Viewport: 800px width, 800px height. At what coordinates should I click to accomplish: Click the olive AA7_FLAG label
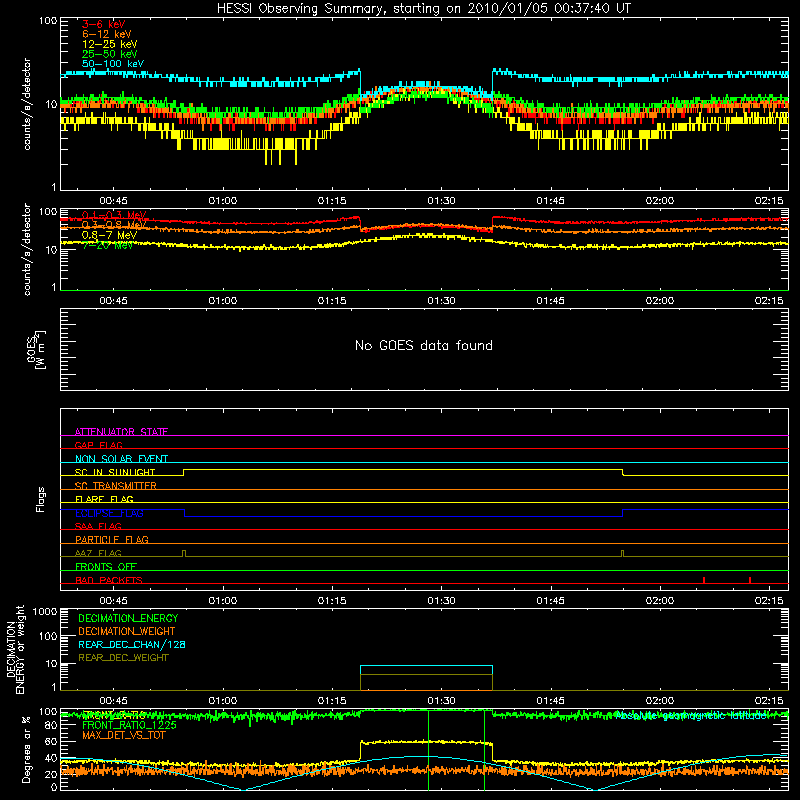[98, 553]
